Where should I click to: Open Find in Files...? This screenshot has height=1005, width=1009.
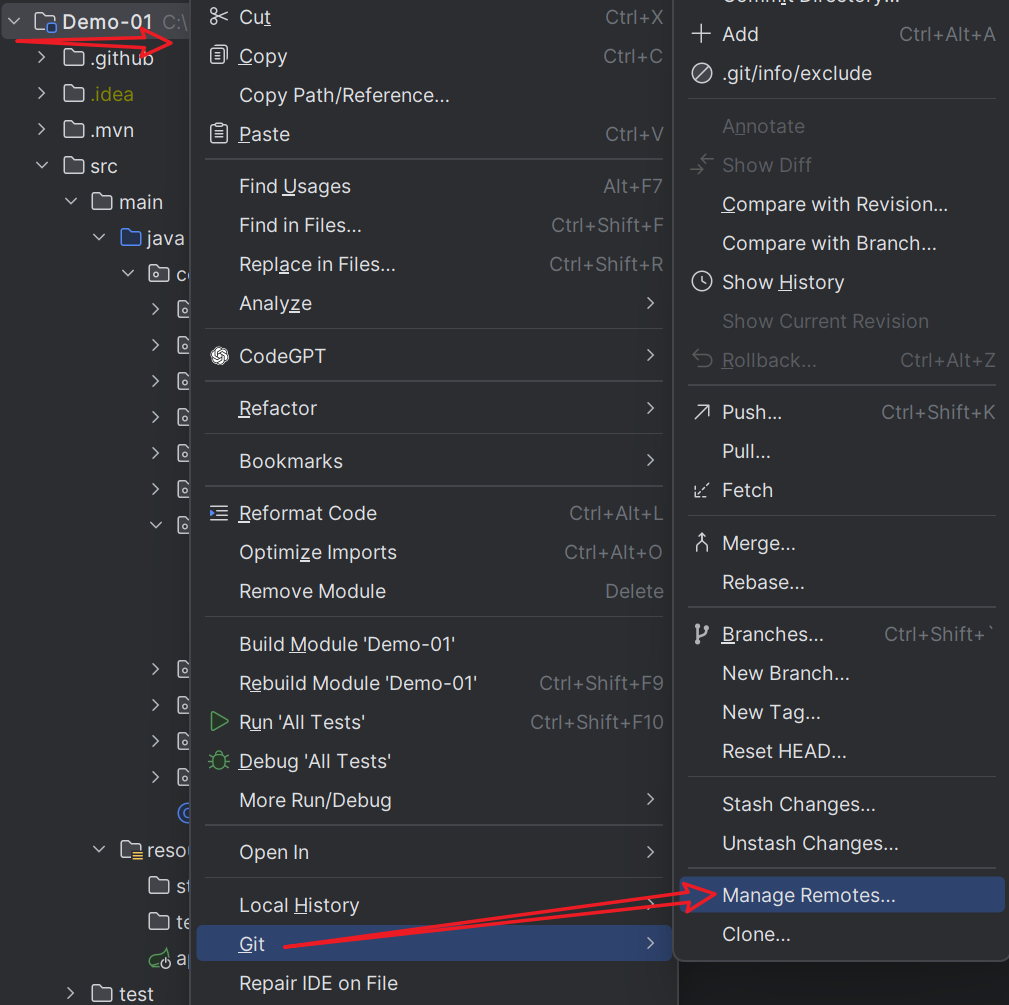(434, 225)
